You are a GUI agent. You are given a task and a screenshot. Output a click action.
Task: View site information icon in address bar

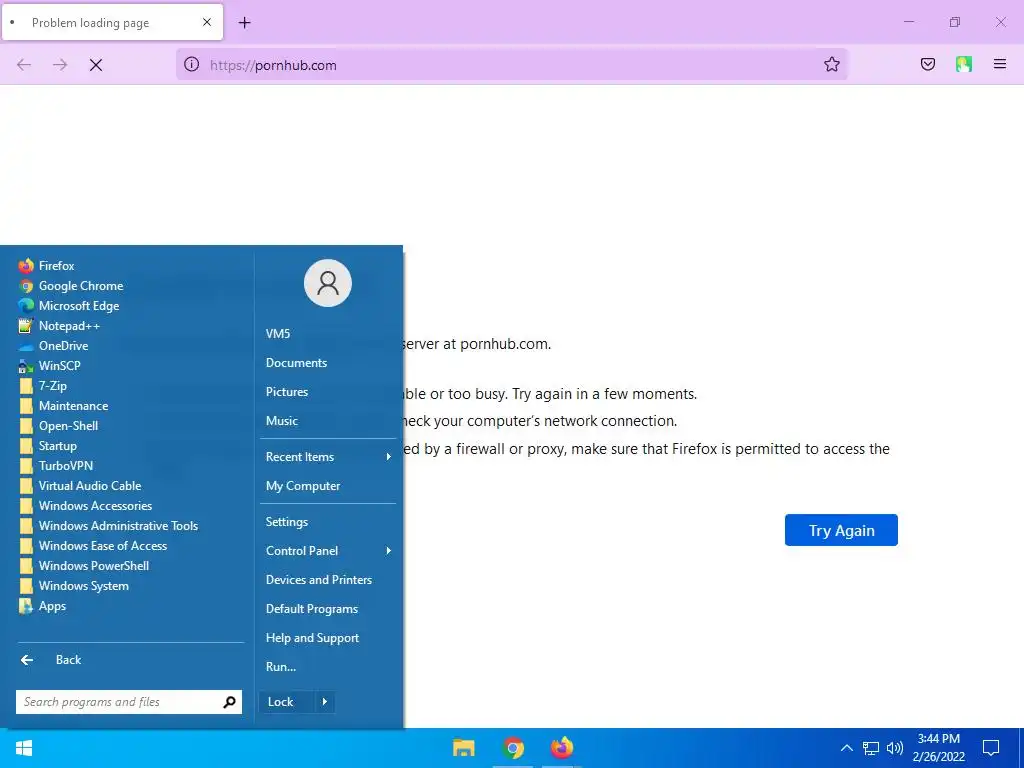191,65
